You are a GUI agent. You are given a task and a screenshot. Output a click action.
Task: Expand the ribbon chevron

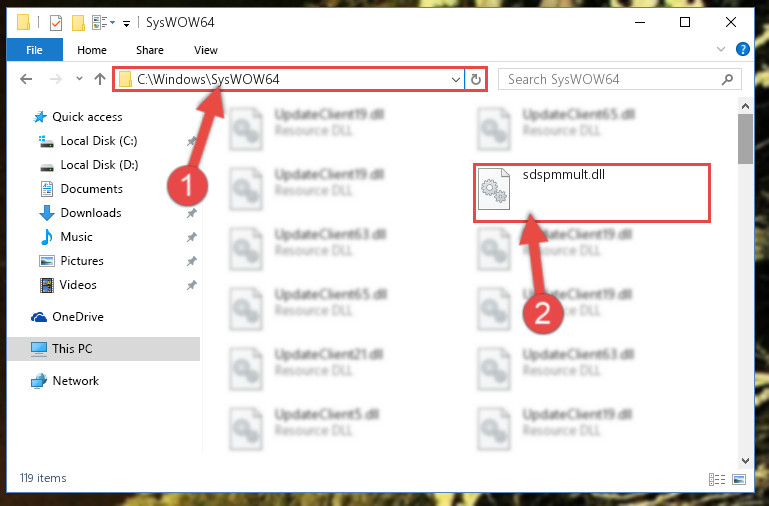tap(721, 49)
